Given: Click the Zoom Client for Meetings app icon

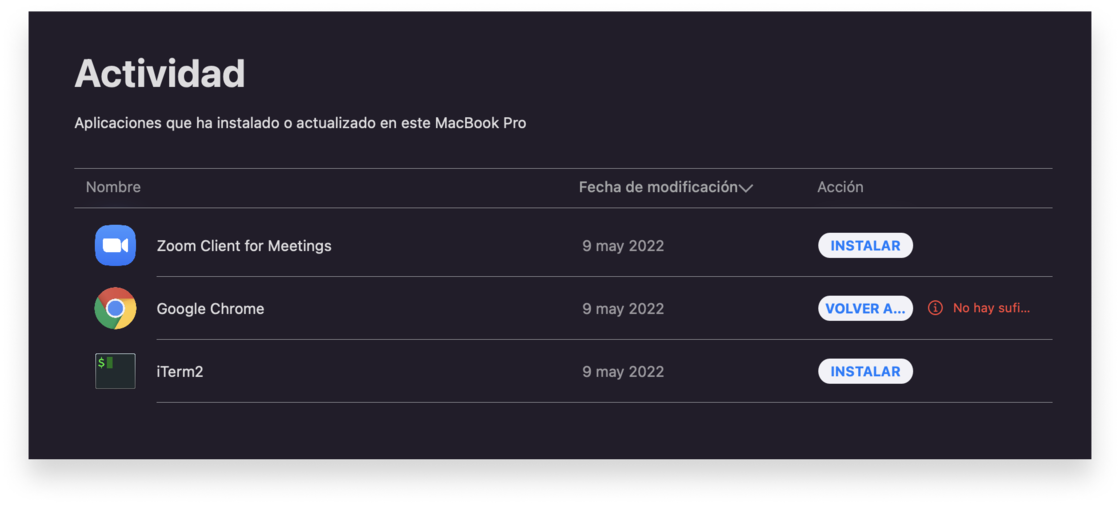Looking at the screenshot, I should click(115, 246).
